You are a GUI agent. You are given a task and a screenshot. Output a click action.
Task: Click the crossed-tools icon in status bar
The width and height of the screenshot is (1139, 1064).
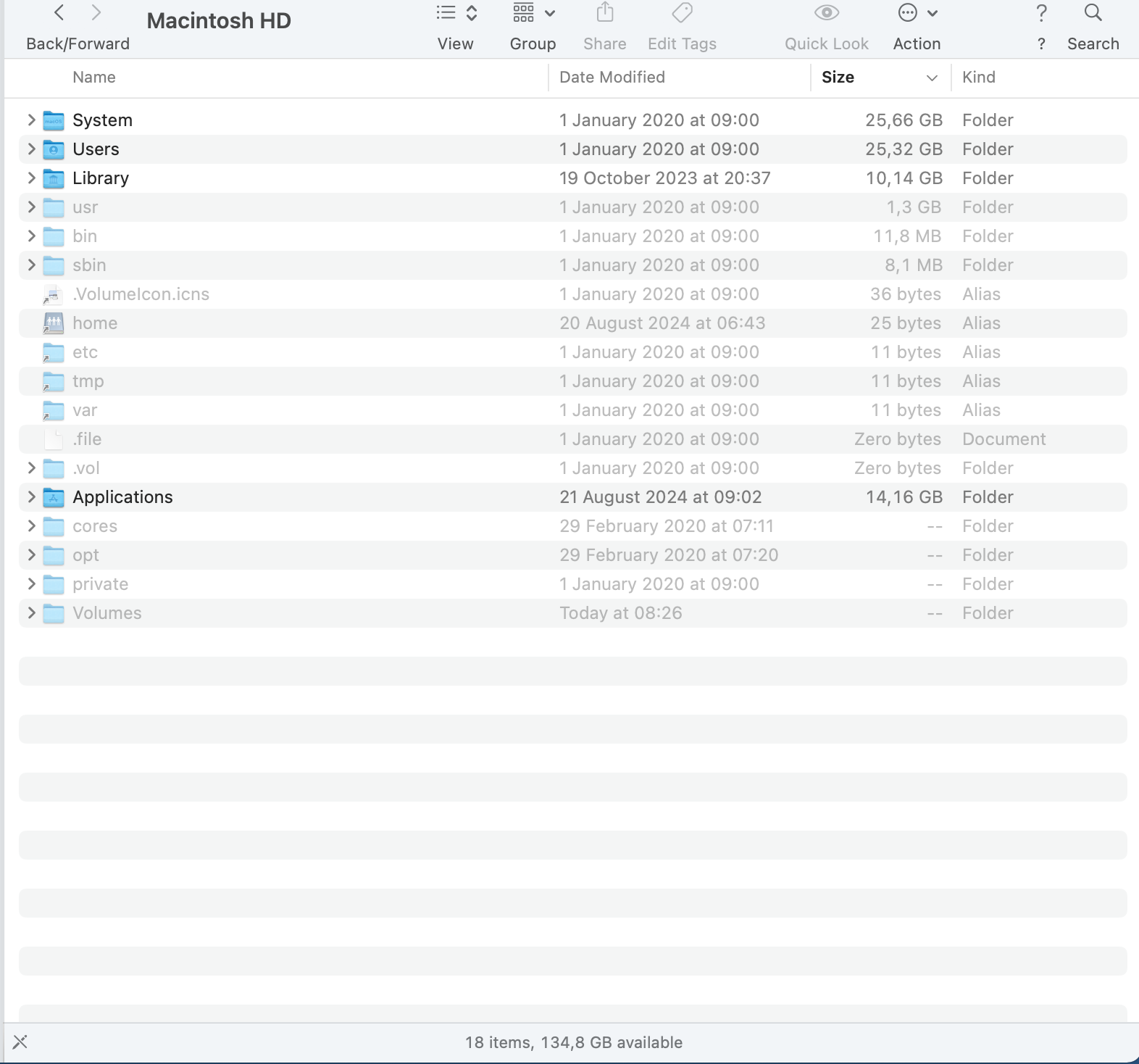point(20,1042)
